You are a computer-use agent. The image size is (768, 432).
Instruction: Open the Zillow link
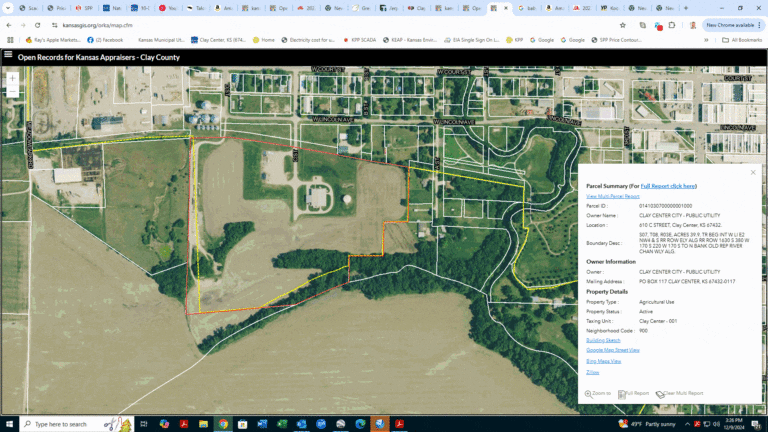(592, 372)
